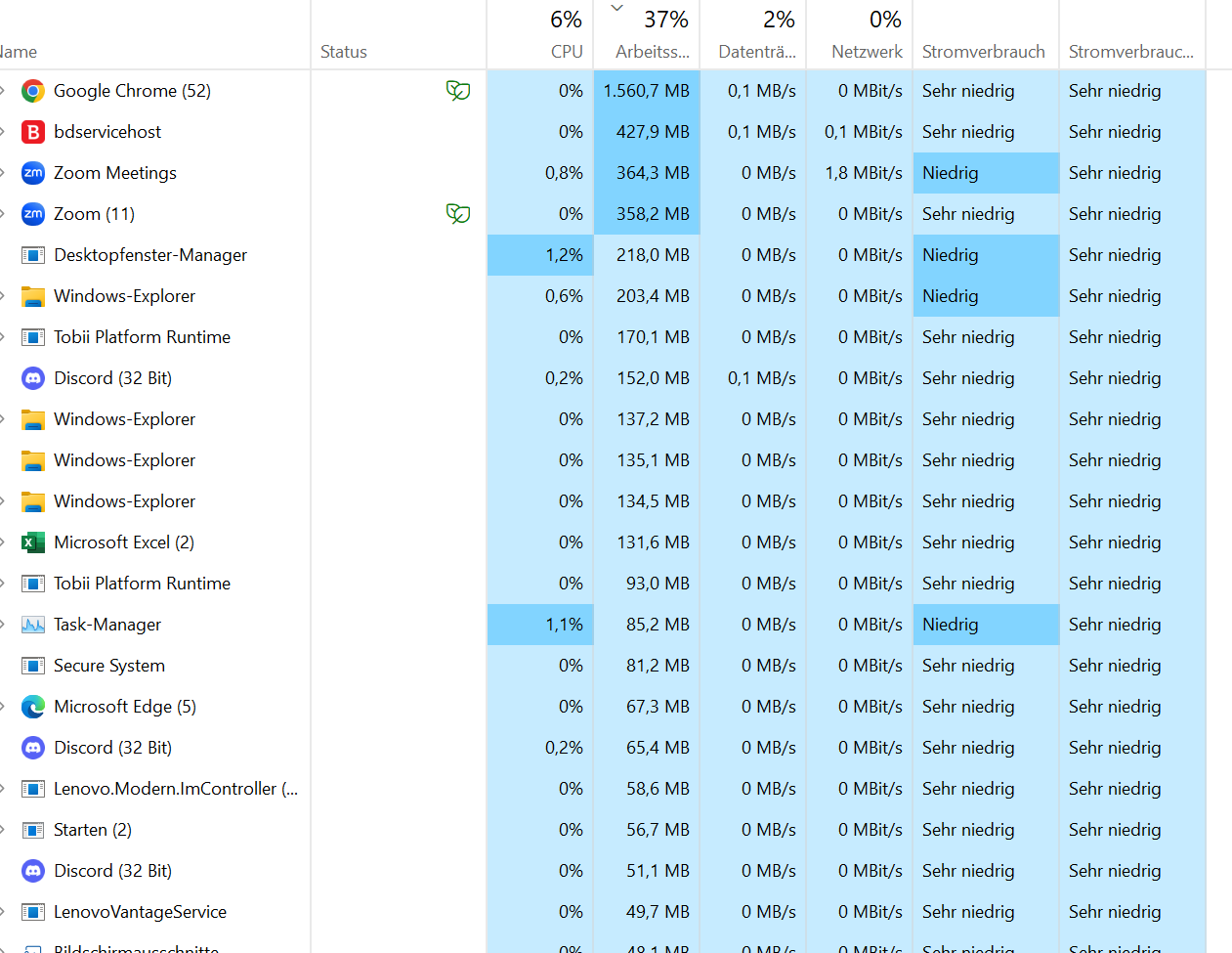
Task: Click the Google Chrome process icon
Action: (33, 91)
